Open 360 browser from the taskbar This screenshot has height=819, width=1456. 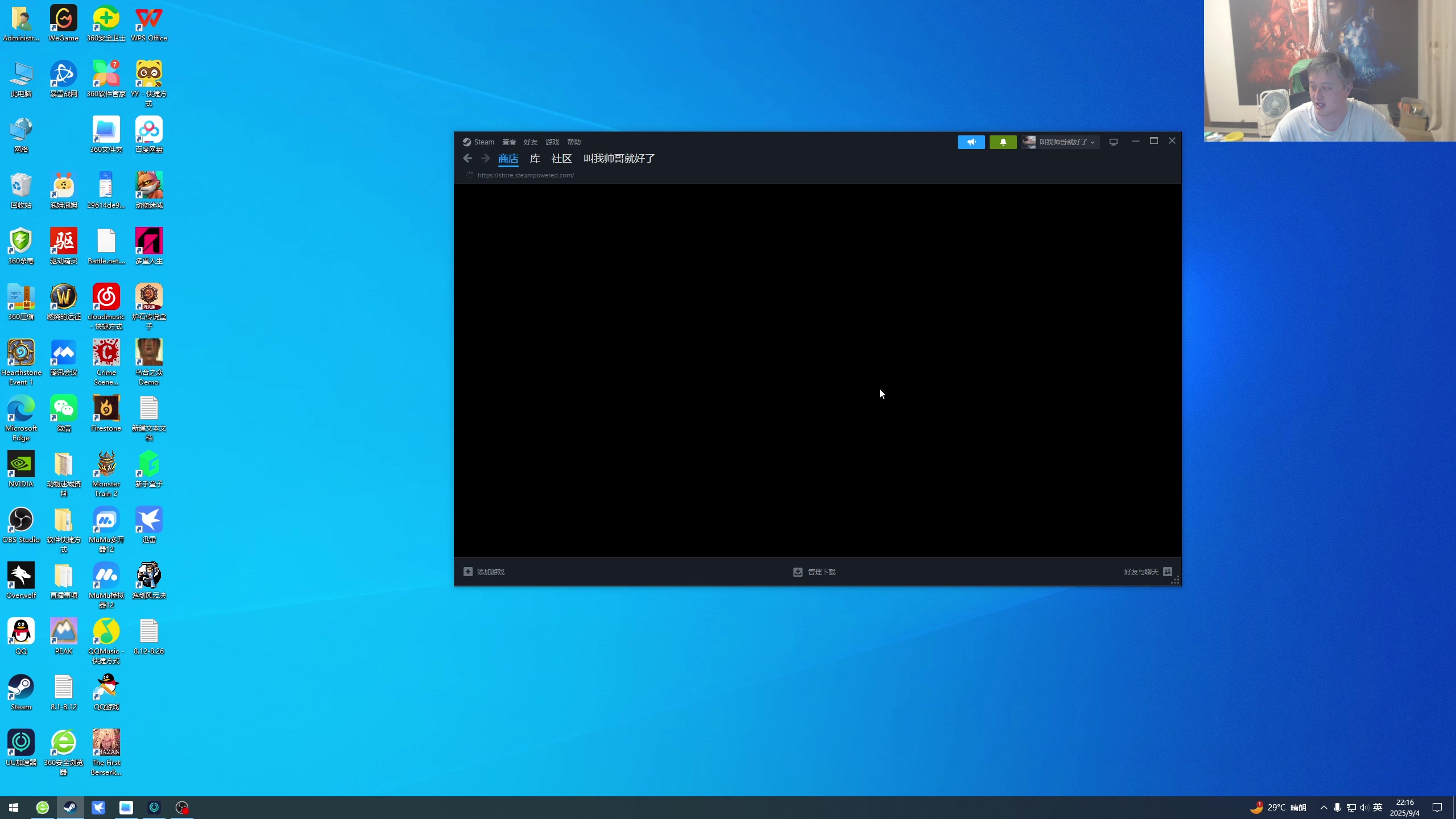click(x=43, y=808)
